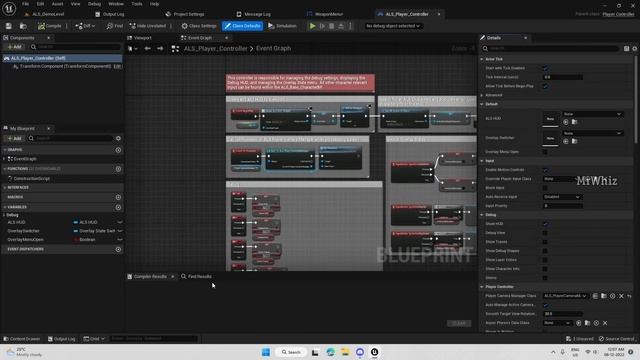640x360 pixels.
Task: Add a new macro with plus icon
Action: [x=118, y=197]
